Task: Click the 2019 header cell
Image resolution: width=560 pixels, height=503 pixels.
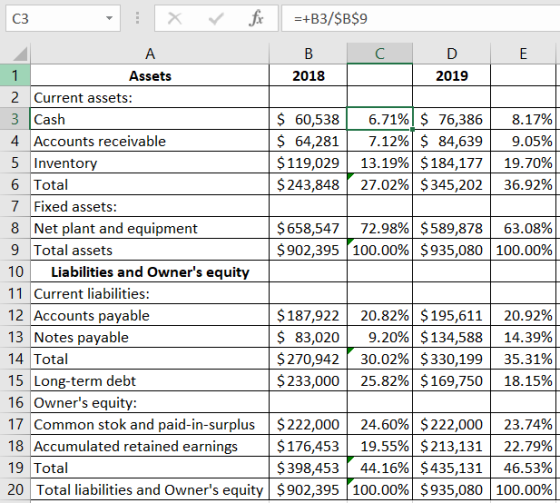Action: 452,75
